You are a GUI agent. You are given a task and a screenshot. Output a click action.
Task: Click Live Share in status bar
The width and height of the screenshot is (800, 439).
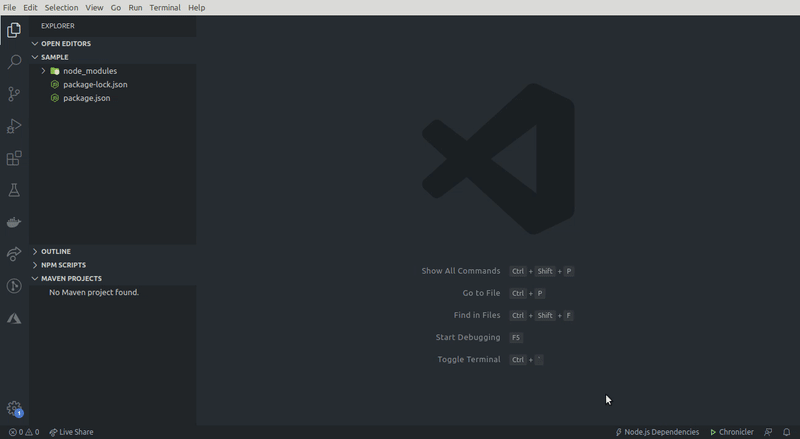point(71,432)
